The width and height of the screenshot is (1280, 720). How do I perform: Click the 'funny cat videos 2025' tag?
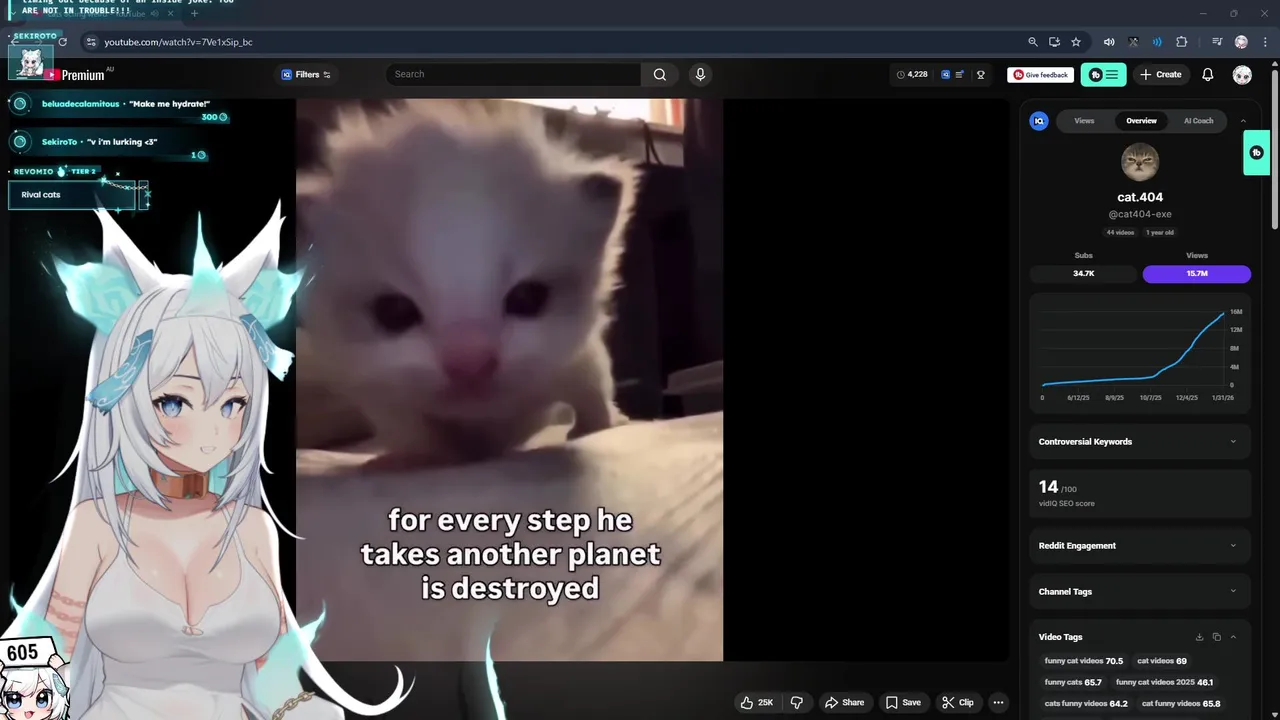coord(1164,682)
